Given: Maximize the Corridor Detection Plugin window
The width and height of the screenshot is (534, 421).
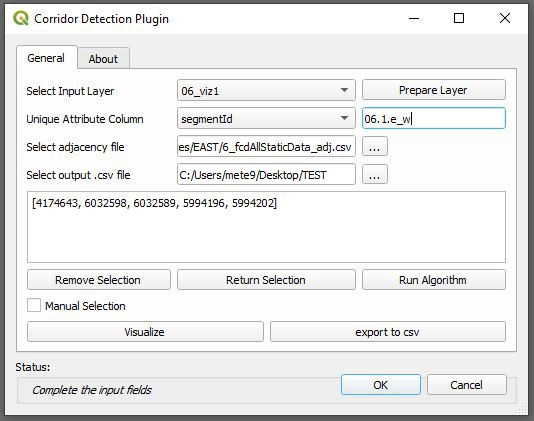Looking at the screenshot, I should [x=459, y=18].
